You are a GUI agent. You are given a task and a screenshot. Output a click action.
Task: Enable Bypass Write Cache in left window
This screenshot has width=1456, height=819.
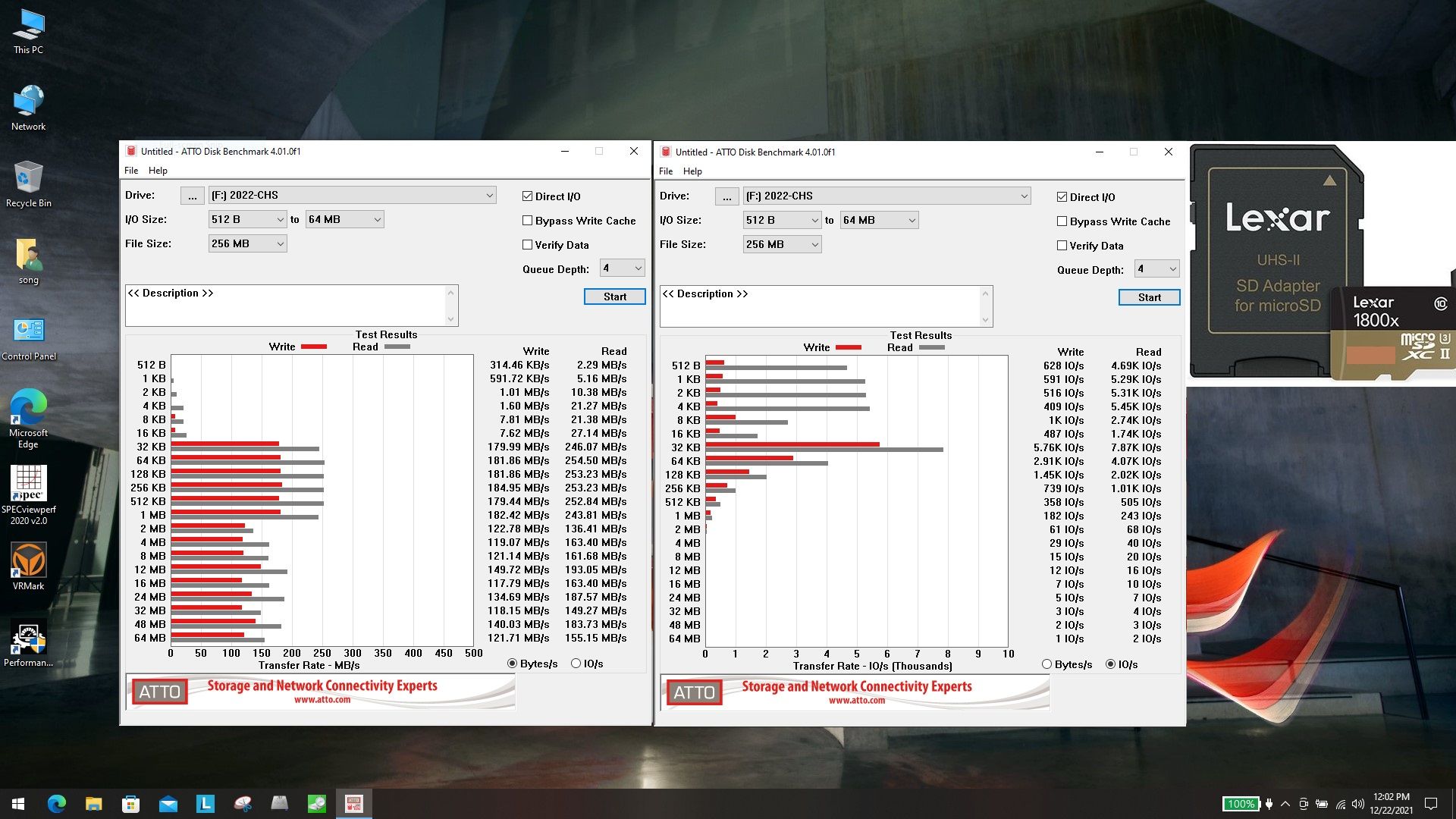[527, 221]
